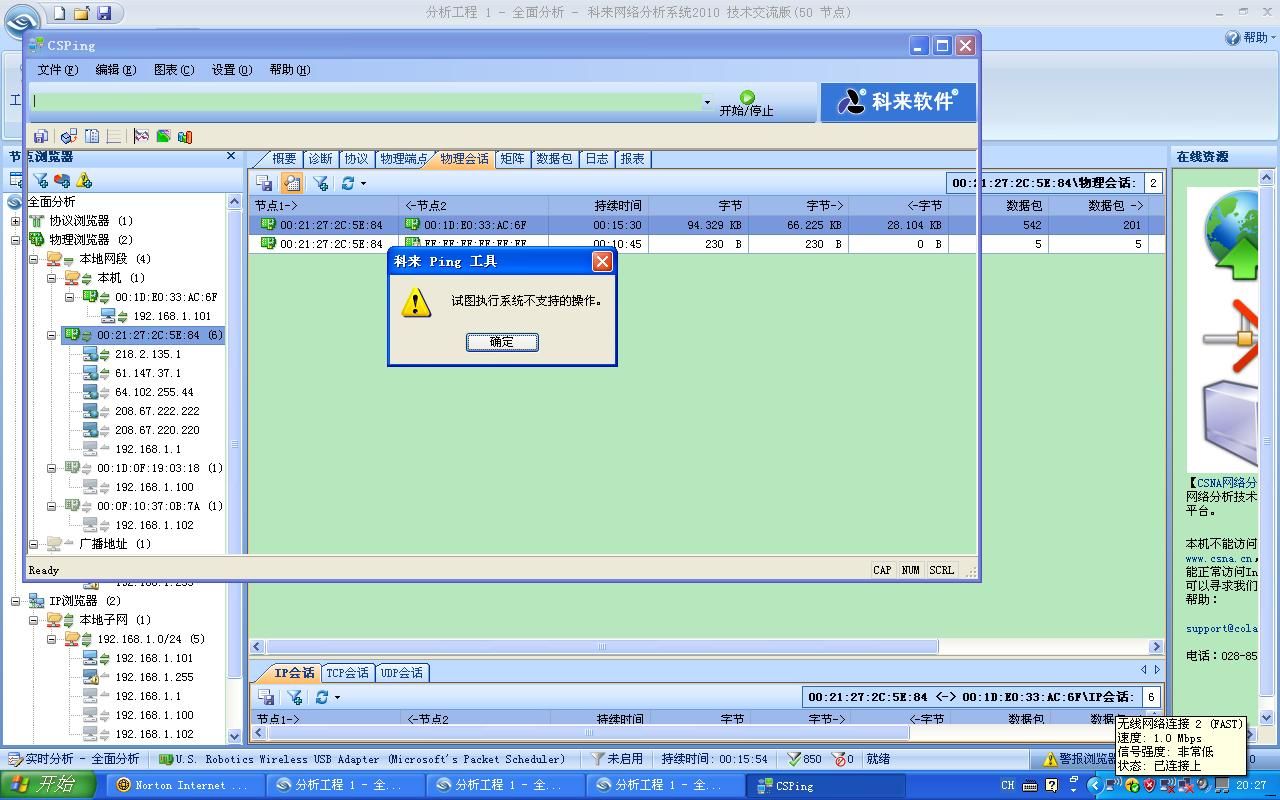This screenshot has height=800, width=1280.
Task: Click add-alarm triangle icon in node browser
Action: pyautogui.click(x=84, y=180)
